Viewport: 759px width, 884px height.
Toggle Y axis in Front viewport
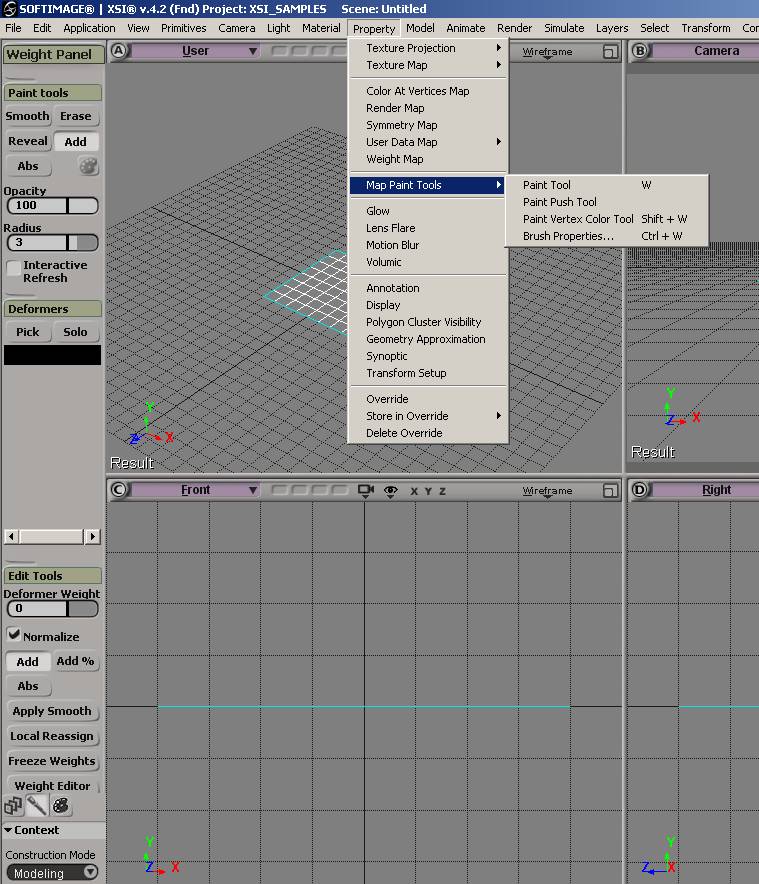point(428,491)
